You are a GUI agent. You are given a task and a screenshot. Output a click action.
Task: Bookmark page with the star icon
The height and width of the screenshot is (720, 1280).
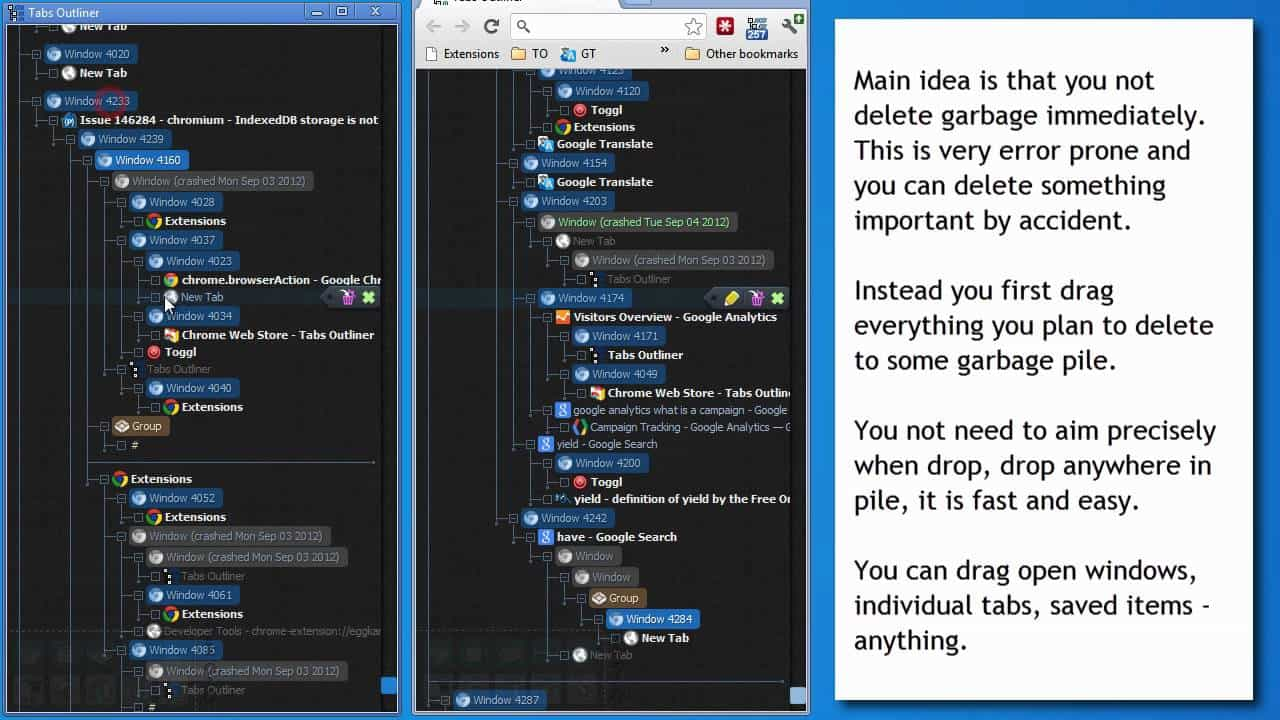pyautogui.click(x=693, y=27)
